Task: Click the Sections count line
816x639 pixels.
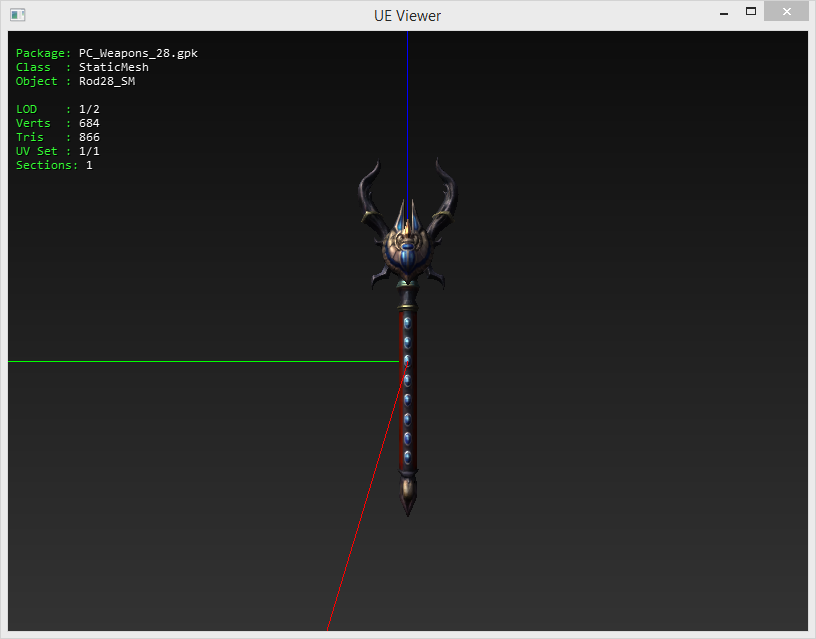Action: (54, 165)
